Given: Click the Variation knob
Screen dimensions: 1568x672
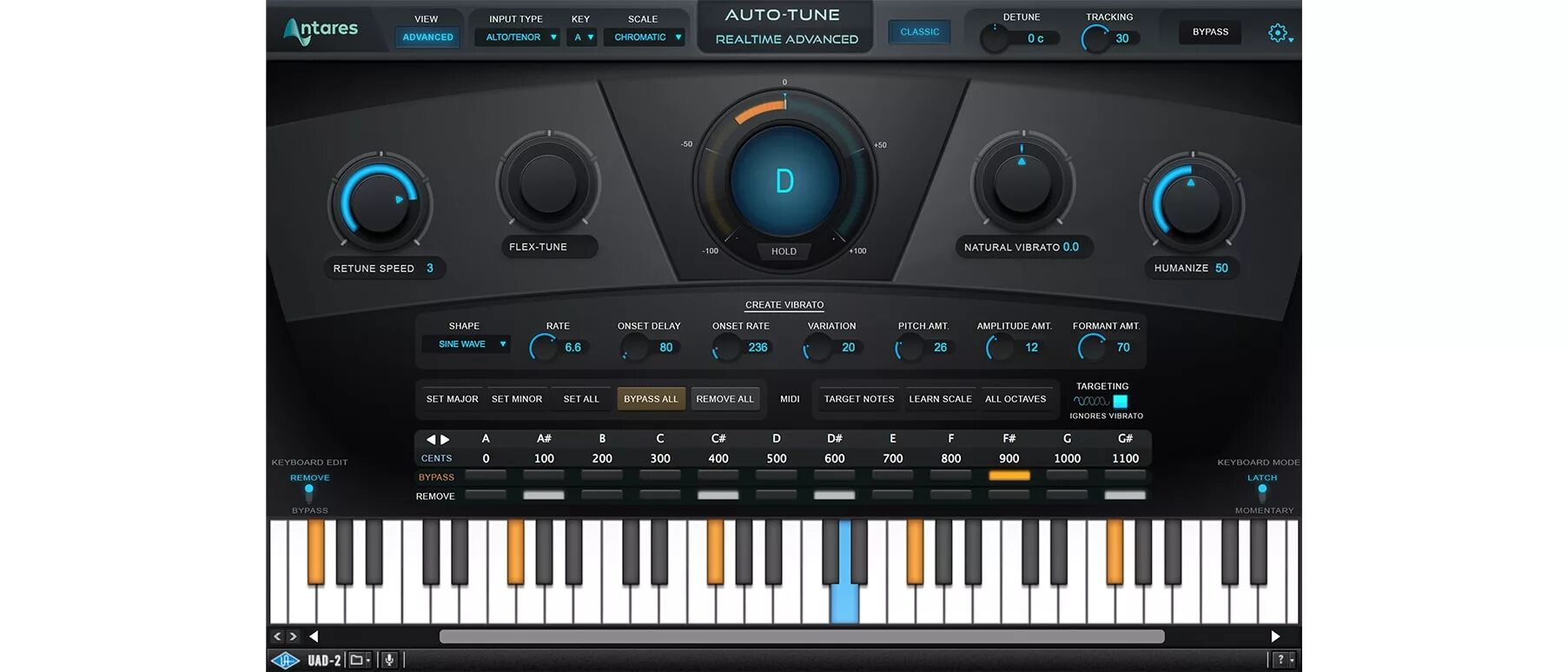Looking at the screenshot, I should click(817, 348).
